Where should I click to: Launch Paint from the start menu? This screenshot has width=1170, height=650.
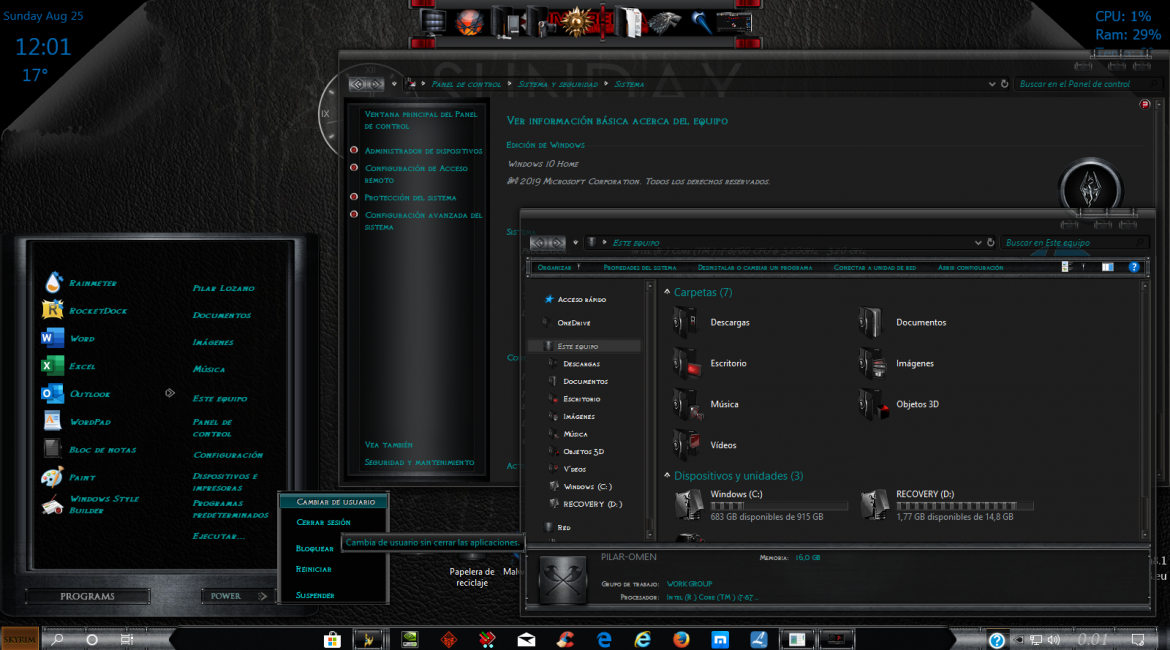click(69, 477)
